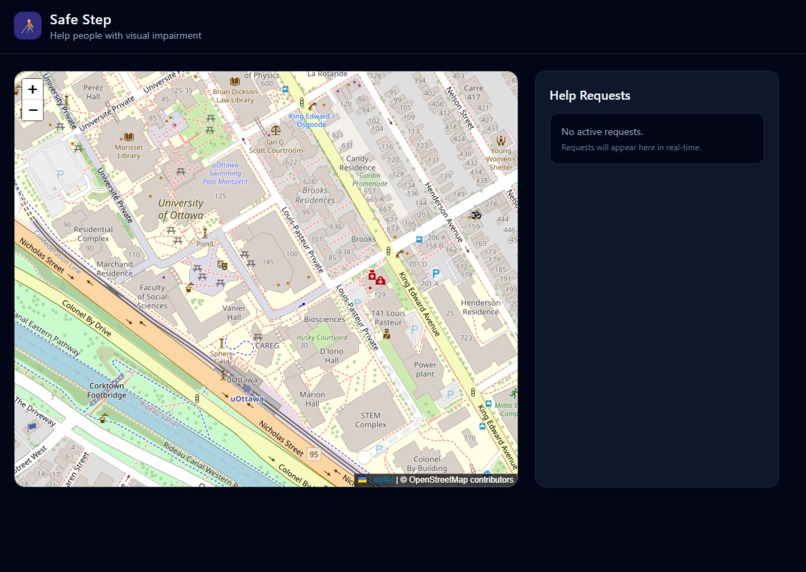The height and width of the screenshot is (572, 806).
Task: Open the Leaflet attribution link
Action: point(381,479)
